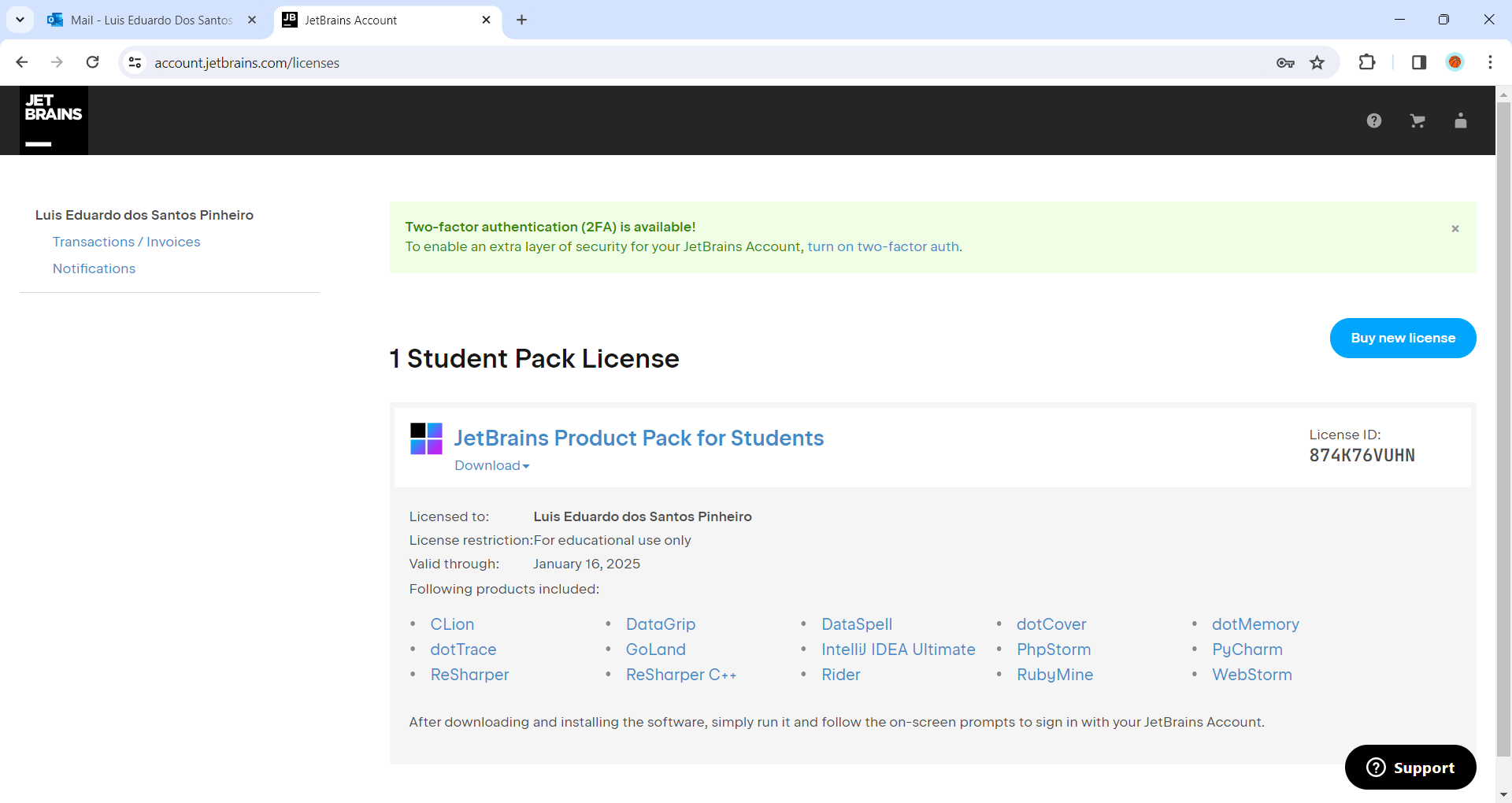1512x803 pixels.
Task: Click the browser back arrow
Action: tap(22, 62)
